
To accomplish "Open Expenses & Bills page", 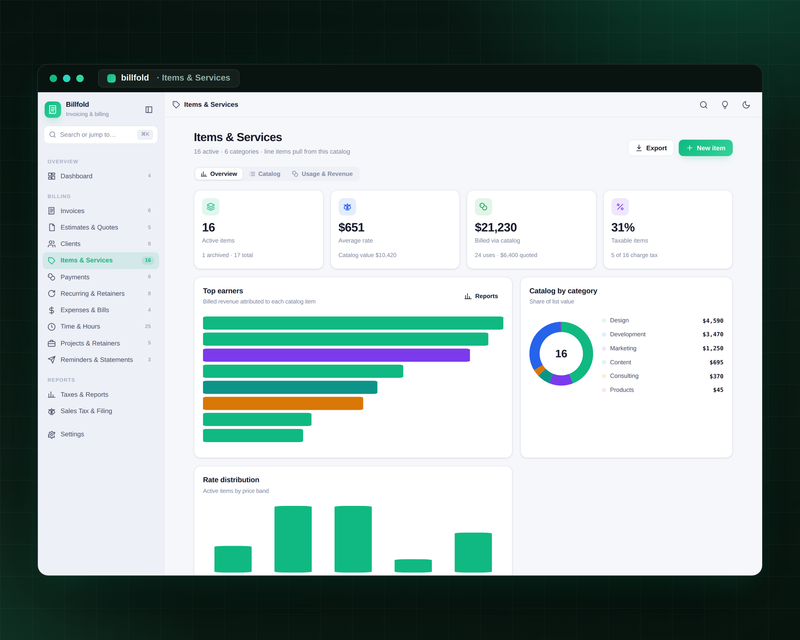I will 101,310.
